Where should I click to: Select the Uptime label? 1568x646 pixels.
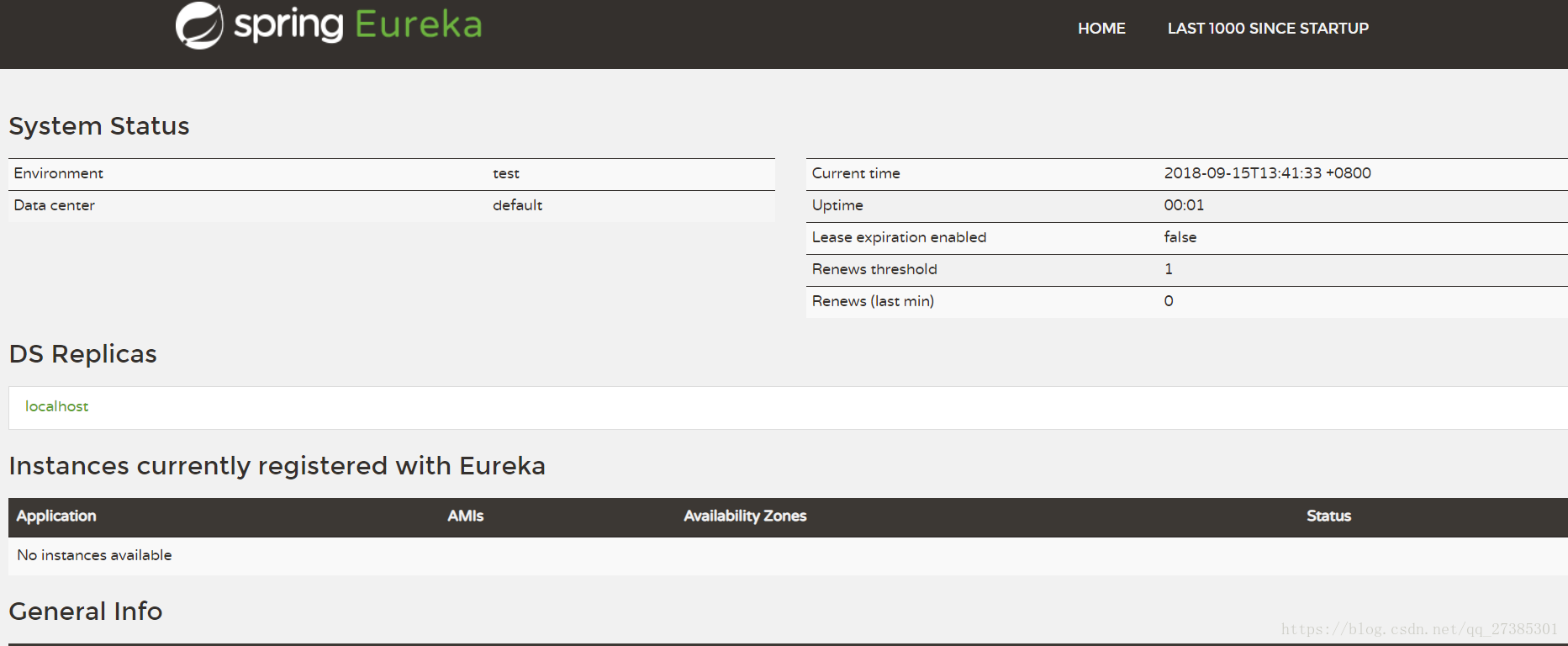tap(837, 205)
